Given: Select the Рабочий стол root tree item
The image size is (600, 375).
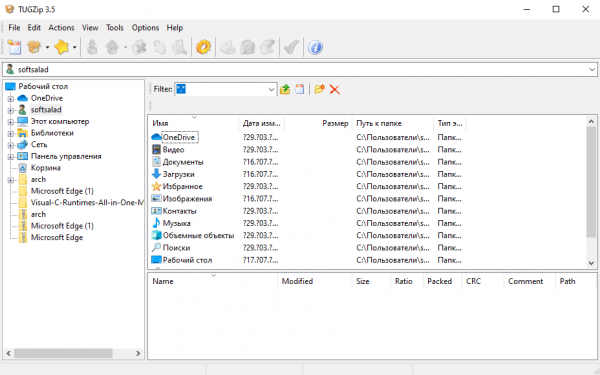Looking at the screenshot, I should [43, 86].
